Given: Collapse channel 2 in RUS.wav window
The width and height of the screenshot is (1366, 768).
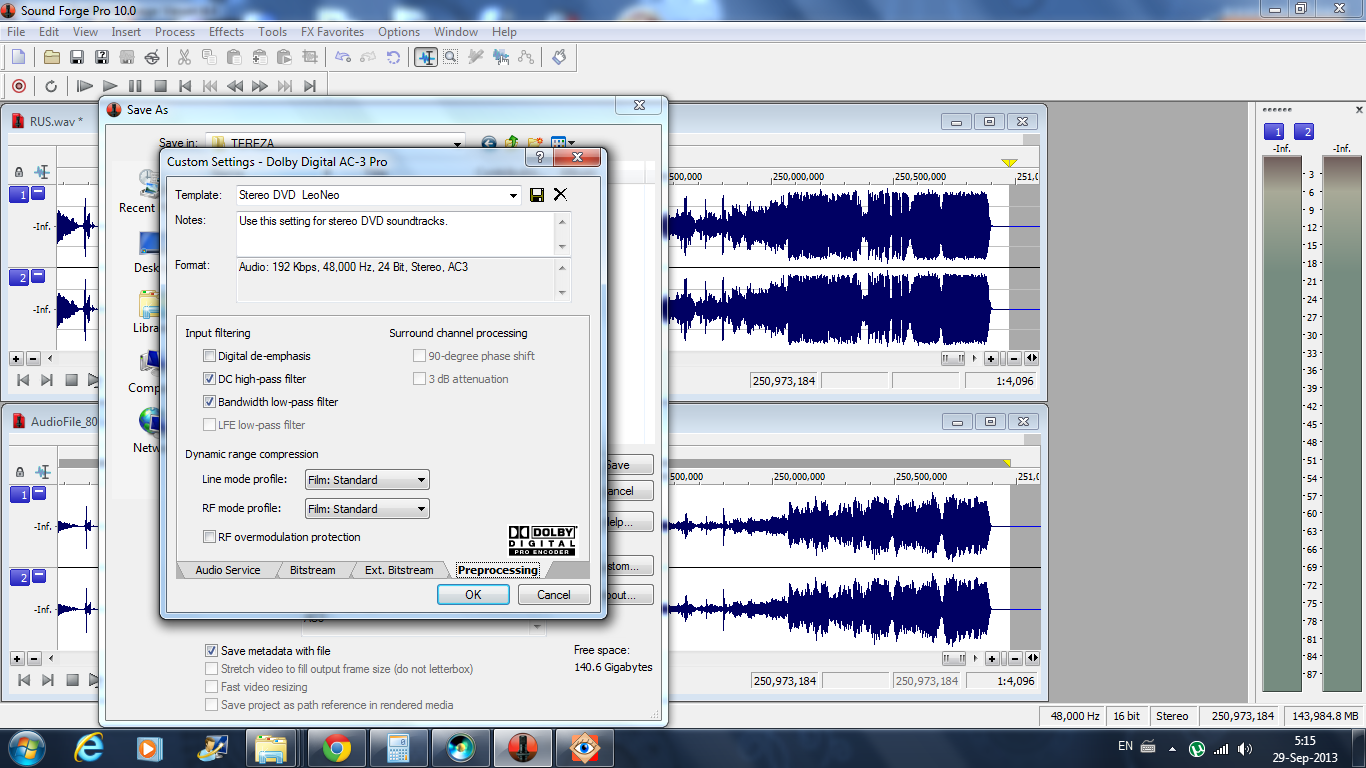Looking at the screenshot, I should (38, 276).
